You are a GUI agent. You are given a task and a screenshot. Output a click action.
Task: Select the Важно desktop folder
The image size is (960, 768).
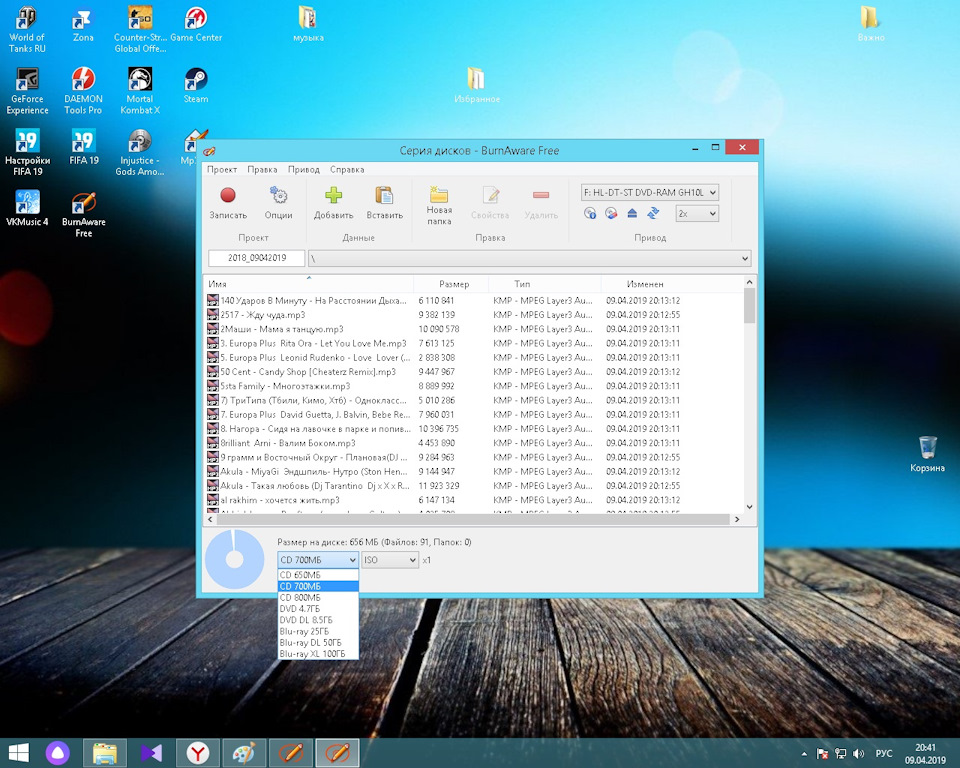(x=871, y=24)
